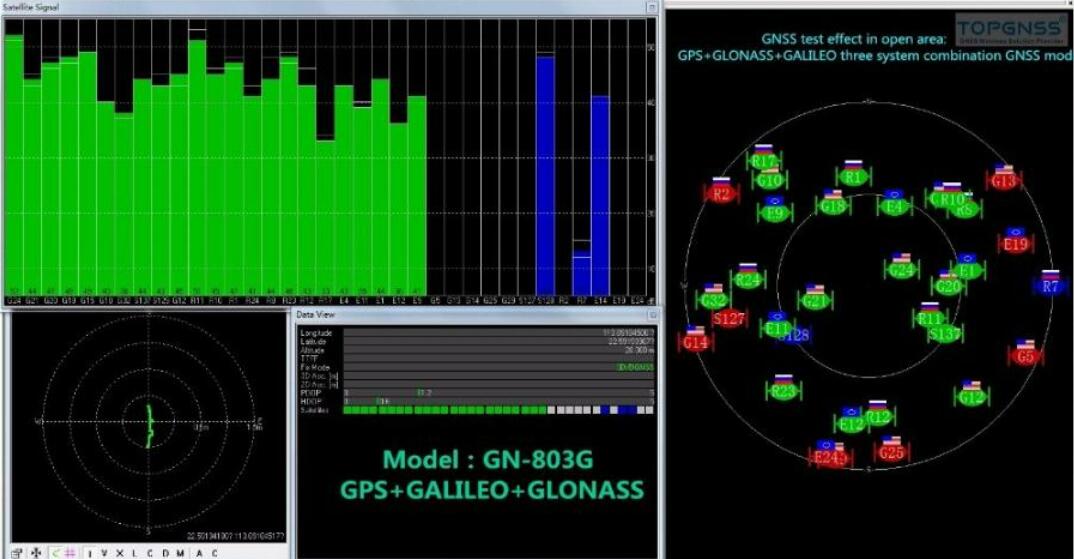Click the coordinate readout in deviation map
Viewport: 1074px width, 559px height.
236,536
